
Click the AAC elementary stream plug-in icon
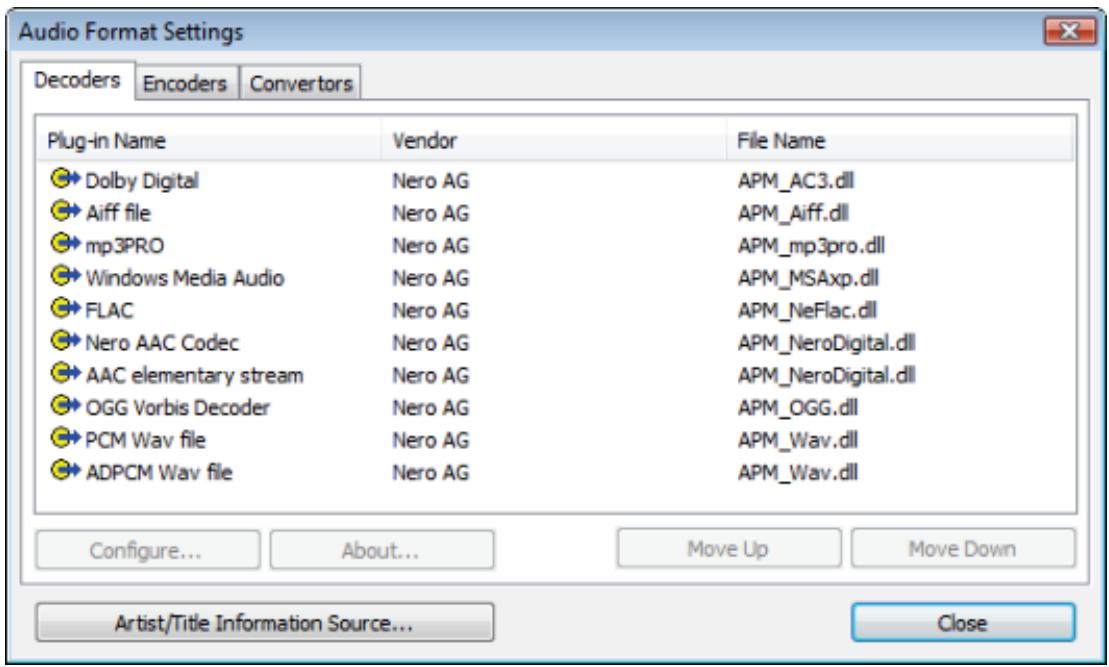[65, 374]
